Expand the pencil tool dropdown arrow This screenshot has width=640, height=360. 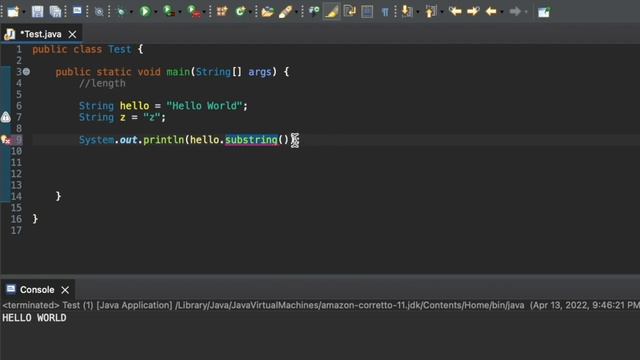[296, 12]
